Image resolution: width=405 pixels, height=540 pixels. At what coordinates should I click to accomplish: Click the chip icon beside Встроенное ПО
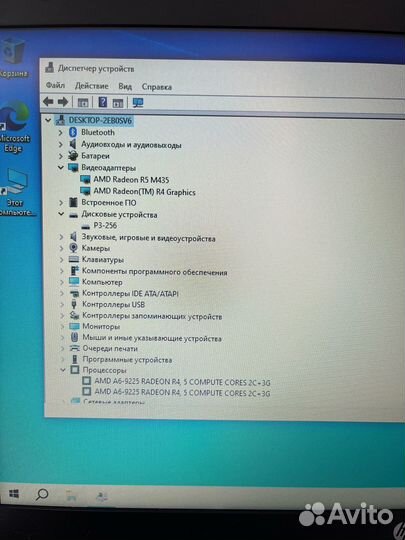73,202
